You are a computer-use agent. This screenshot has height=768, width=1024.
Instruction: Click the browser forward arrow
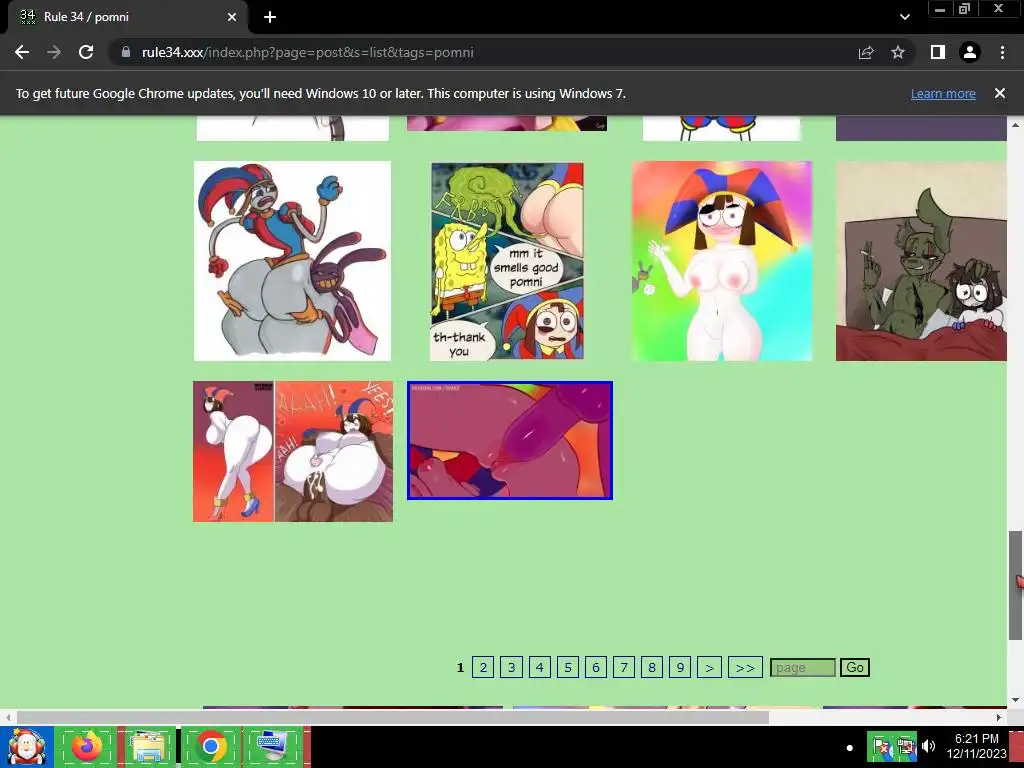(x=54, y=52)
